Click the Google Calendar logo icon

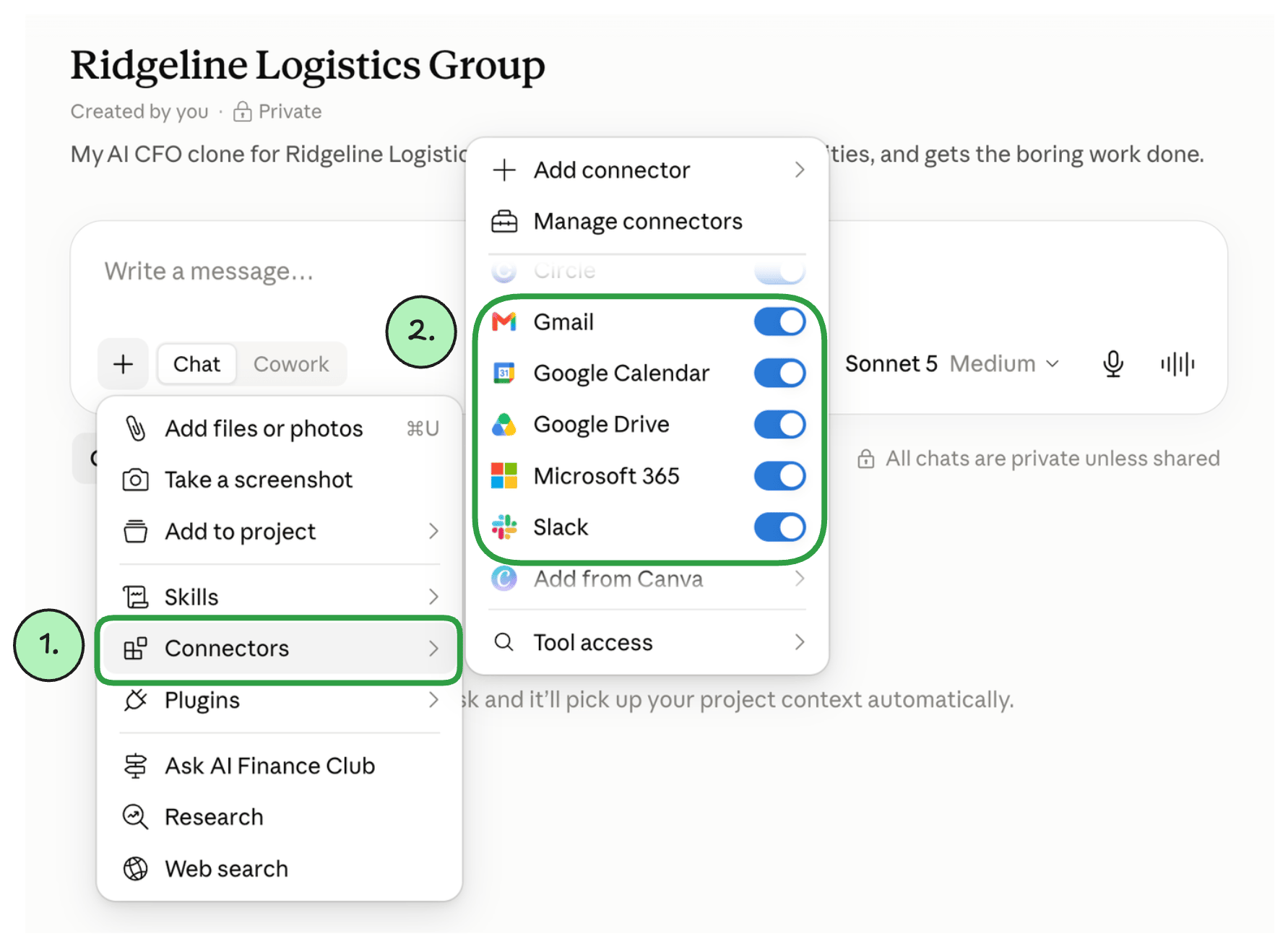coord(503,373)
